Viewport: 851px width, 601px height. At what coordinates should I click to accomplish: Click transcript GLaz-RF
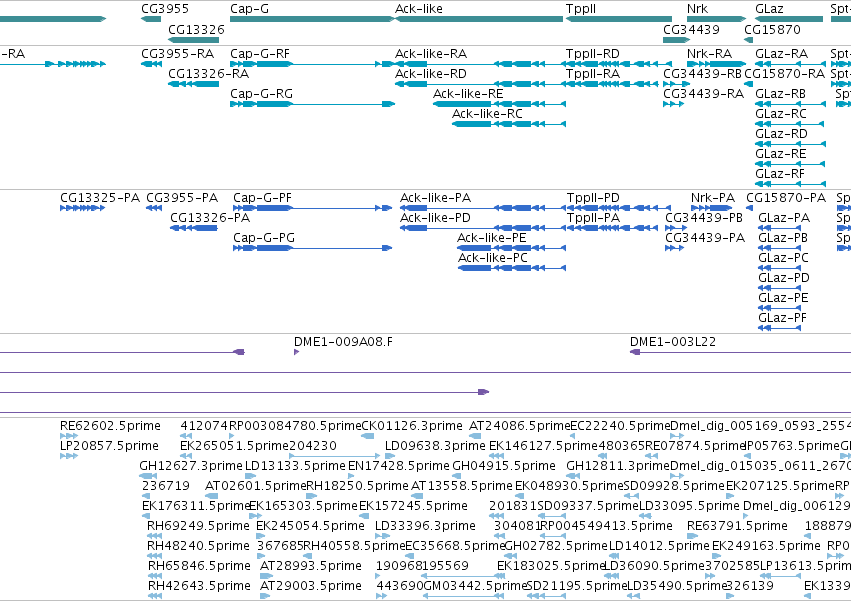(x=790, y=184)
